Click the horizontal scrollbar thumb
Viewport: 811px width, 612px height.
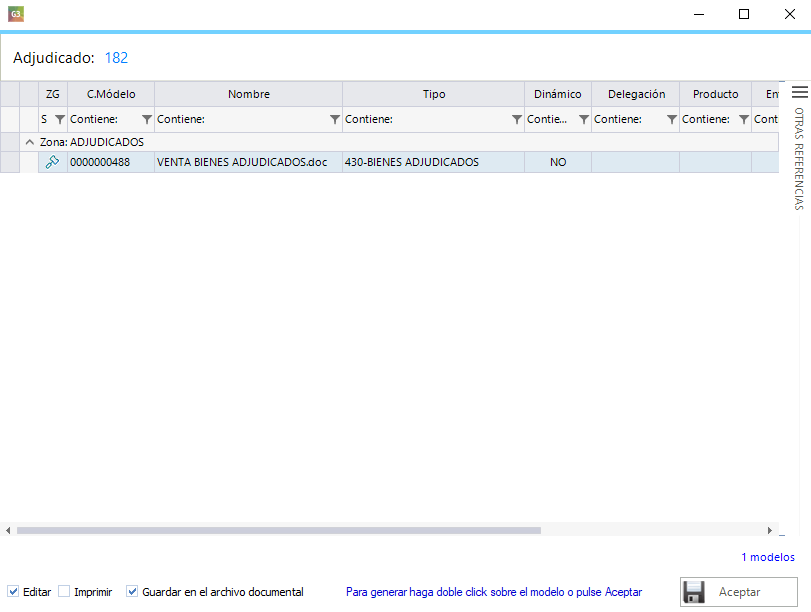click(279, 530)
